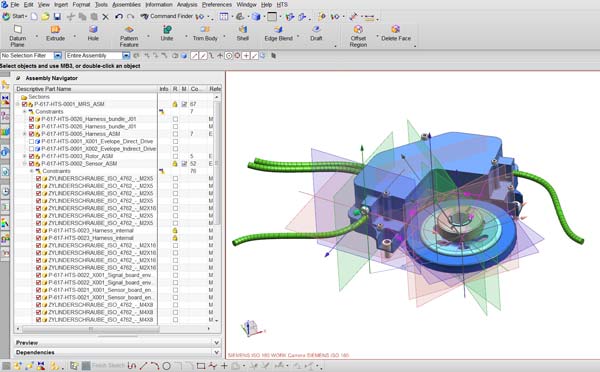Click the Save disk icon
This screenshot has height=372, width=600.
pos(57,16)
